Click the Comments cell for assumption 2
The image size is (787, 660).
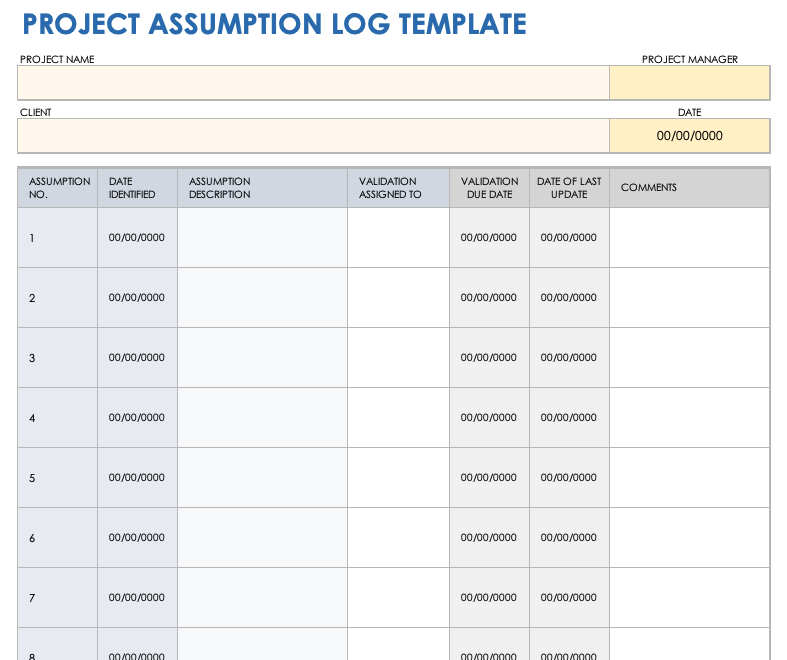(x=689, y=298)
